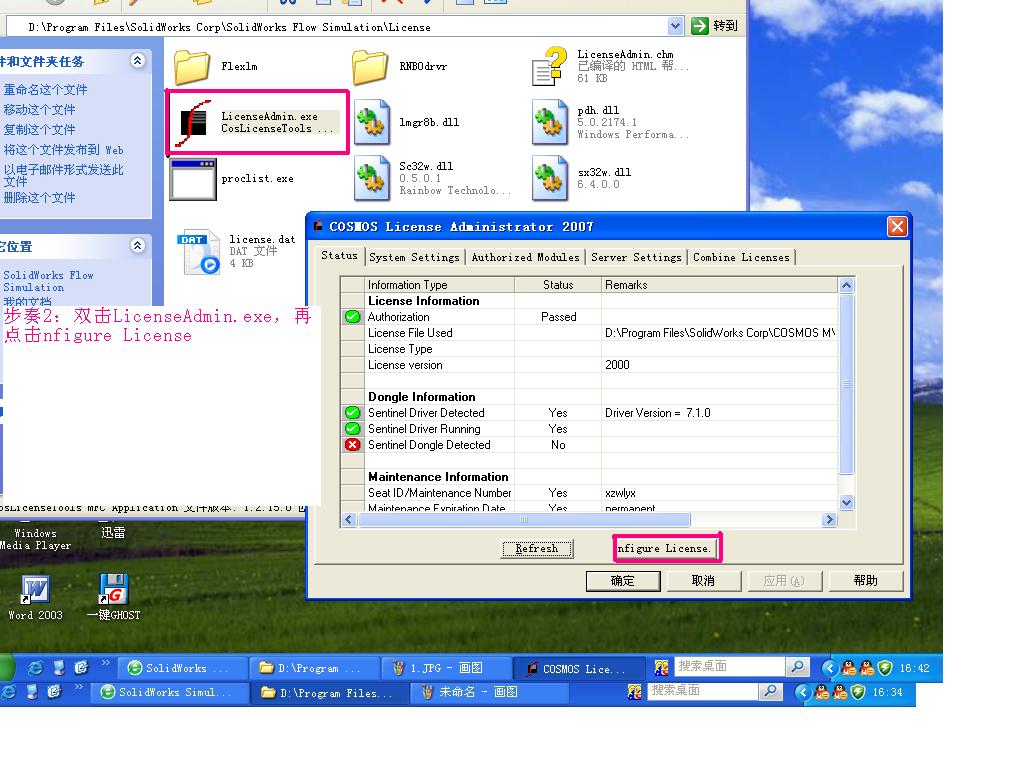Show hidden tray icons beside 16:34 clock
The height and width of the screenshot is (768, 1024).
[x=803, y=692]
